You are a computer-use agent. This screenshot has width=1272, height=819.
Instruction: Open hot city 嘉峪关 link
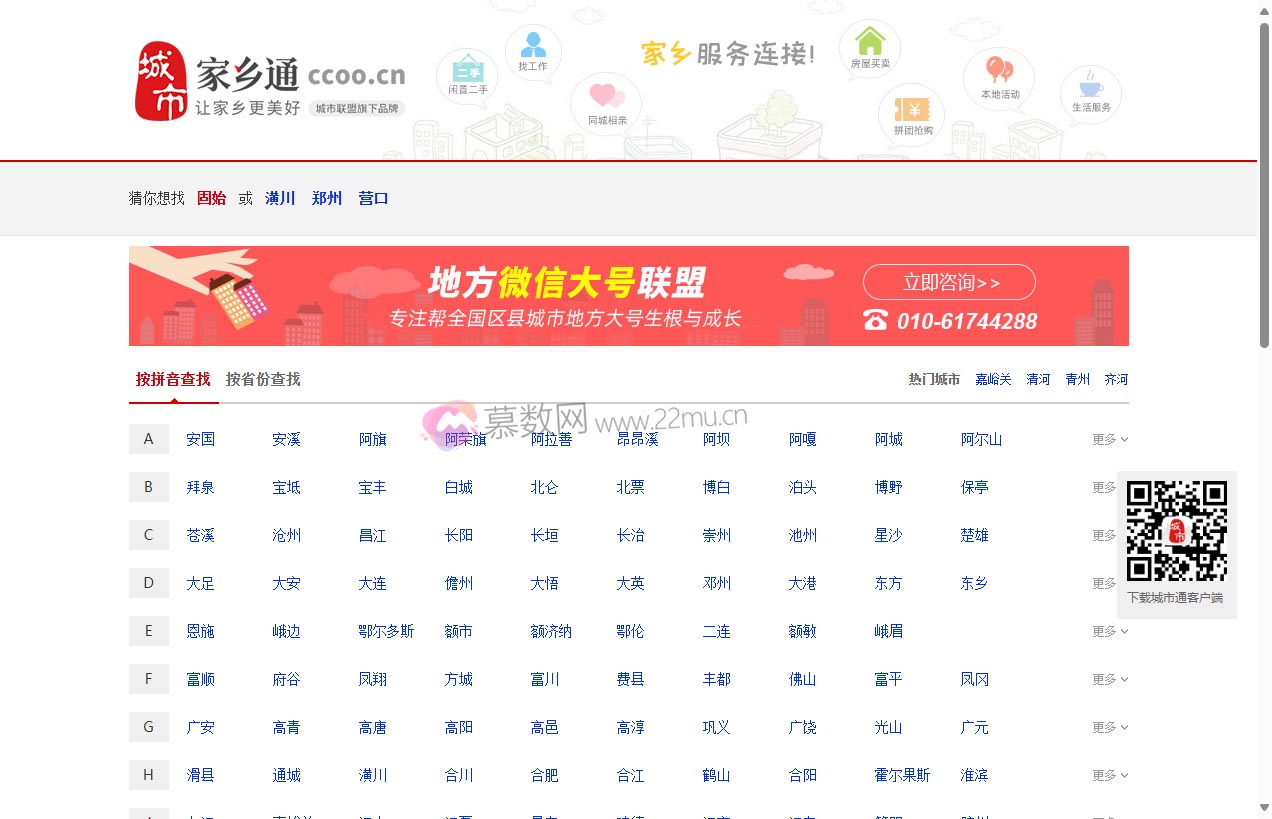(993, 379)
